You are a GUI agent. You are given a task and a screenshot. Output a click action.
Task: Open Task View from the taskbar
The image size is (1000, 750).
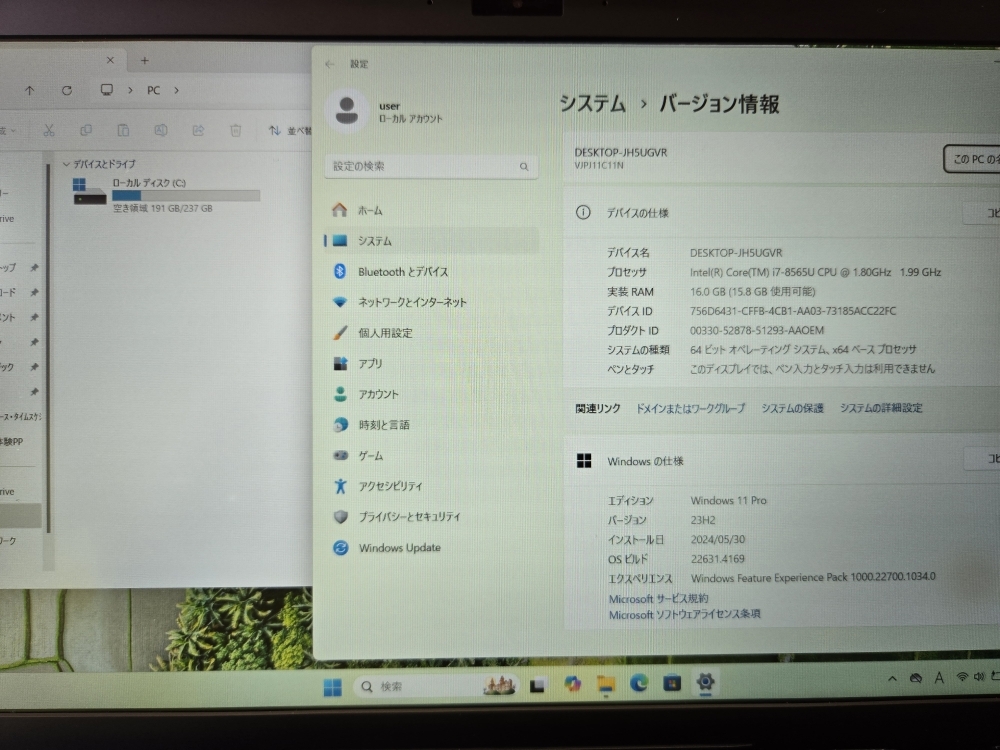click(x=538, y=685)
